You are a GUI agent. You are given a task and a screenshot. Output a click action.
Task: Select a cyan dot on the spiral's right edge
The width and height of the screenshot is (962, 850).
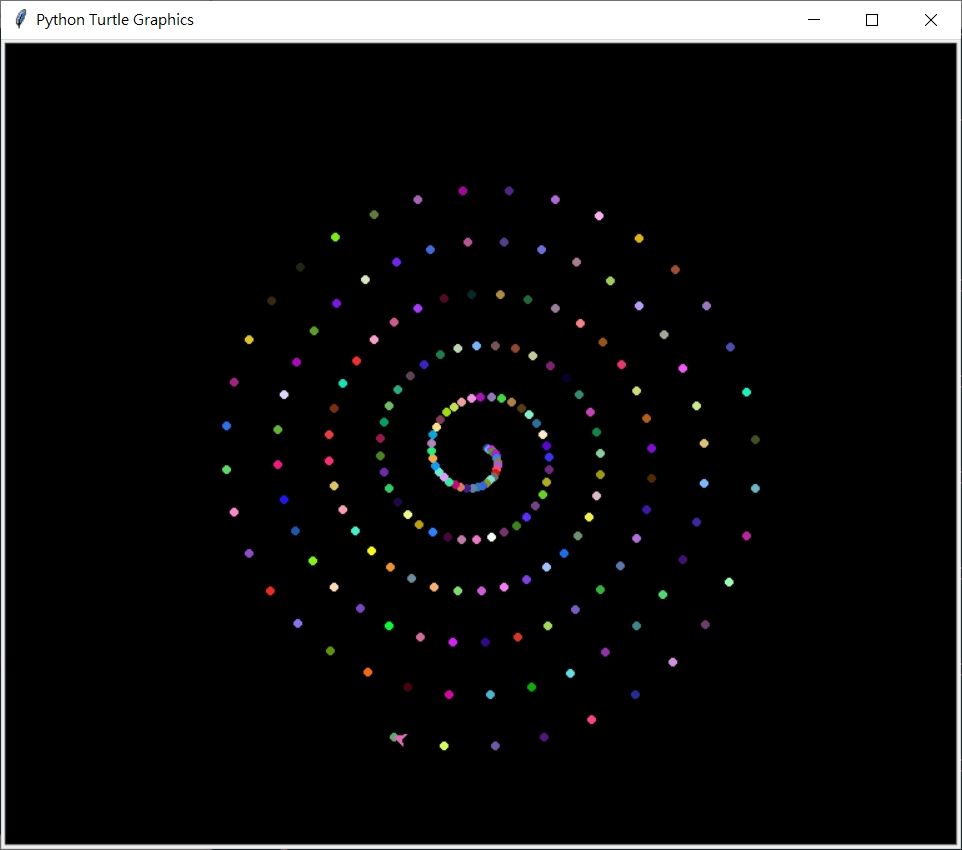coord(746,393)
